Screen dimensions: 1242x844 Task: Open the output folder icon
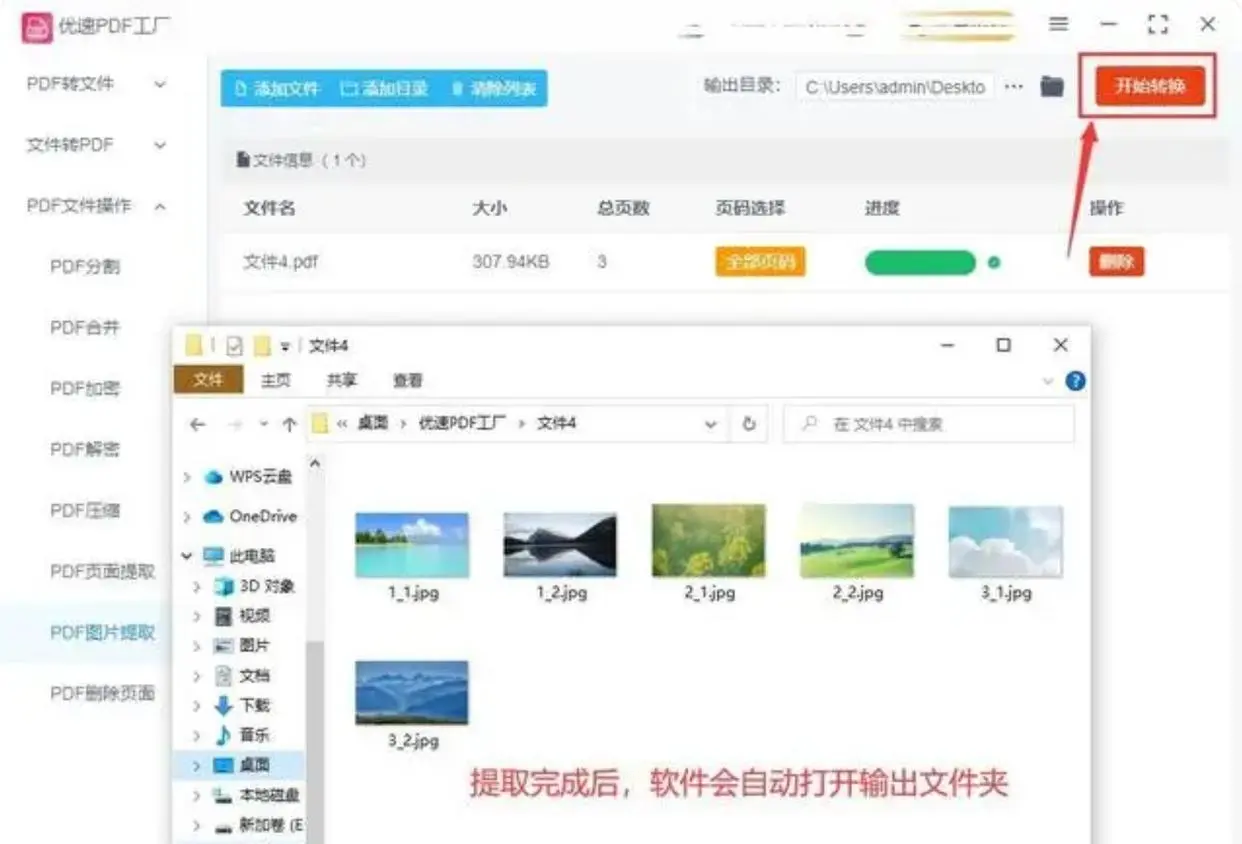coord(1051,86)
